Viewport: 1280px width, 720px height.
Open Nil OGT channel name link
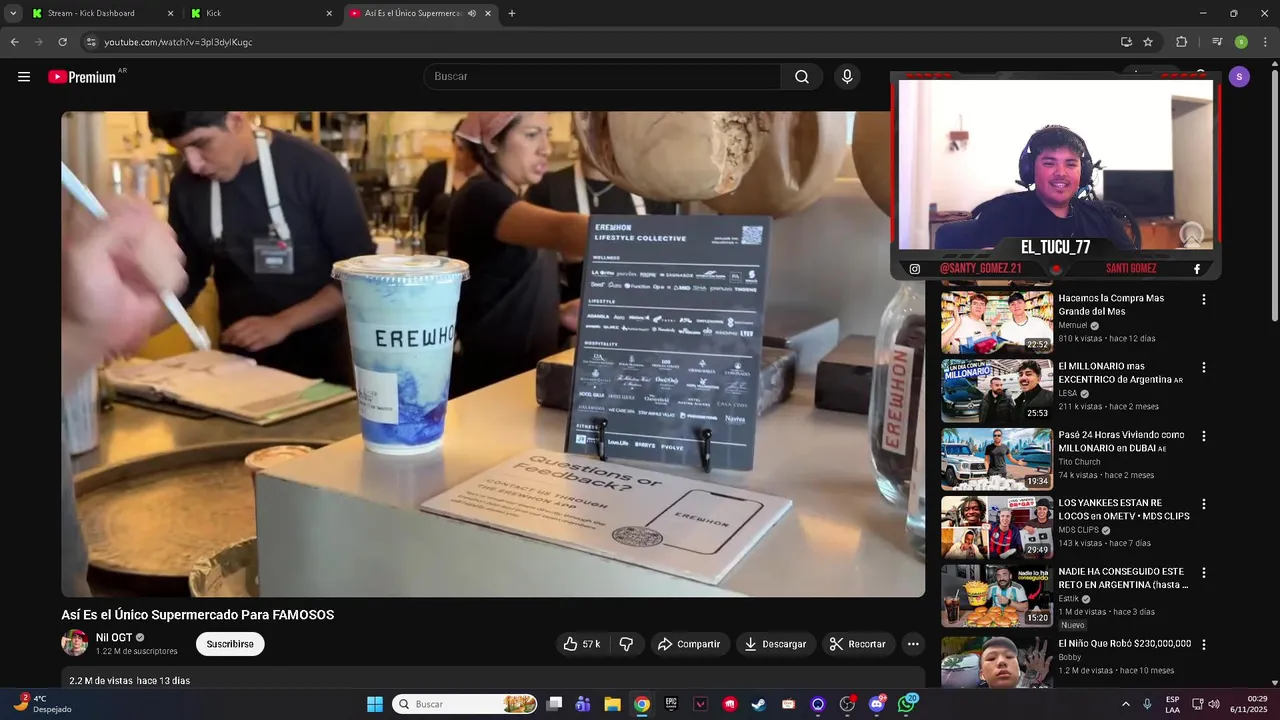(114, 638)
